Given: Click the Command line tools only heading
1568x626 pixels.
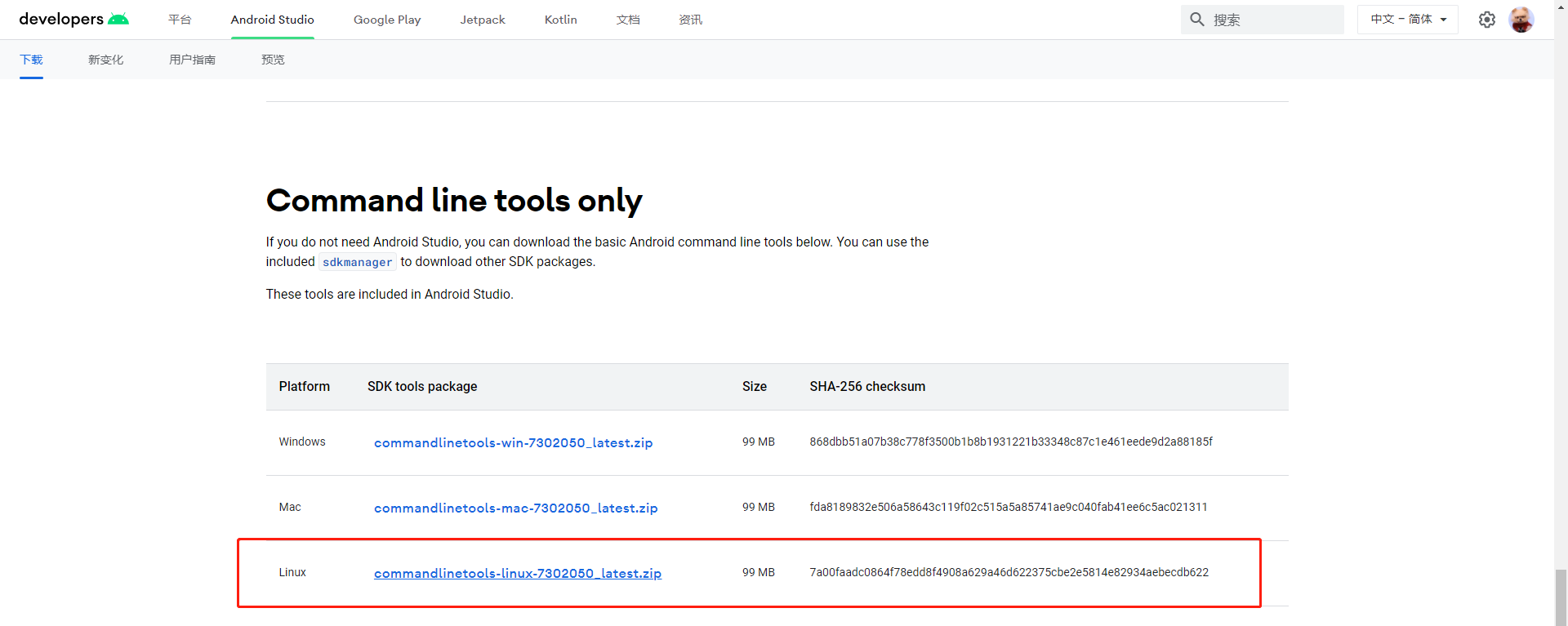Looking at the screenshot, I should [454, 201].
